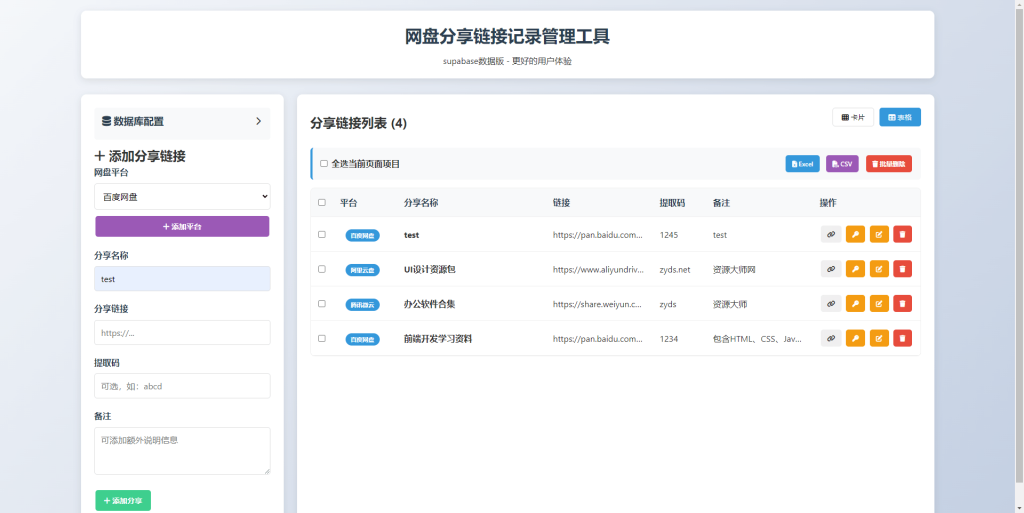The image size is (1024, 513).
Task: Click key icon in the test row
Action: point(855,234)
